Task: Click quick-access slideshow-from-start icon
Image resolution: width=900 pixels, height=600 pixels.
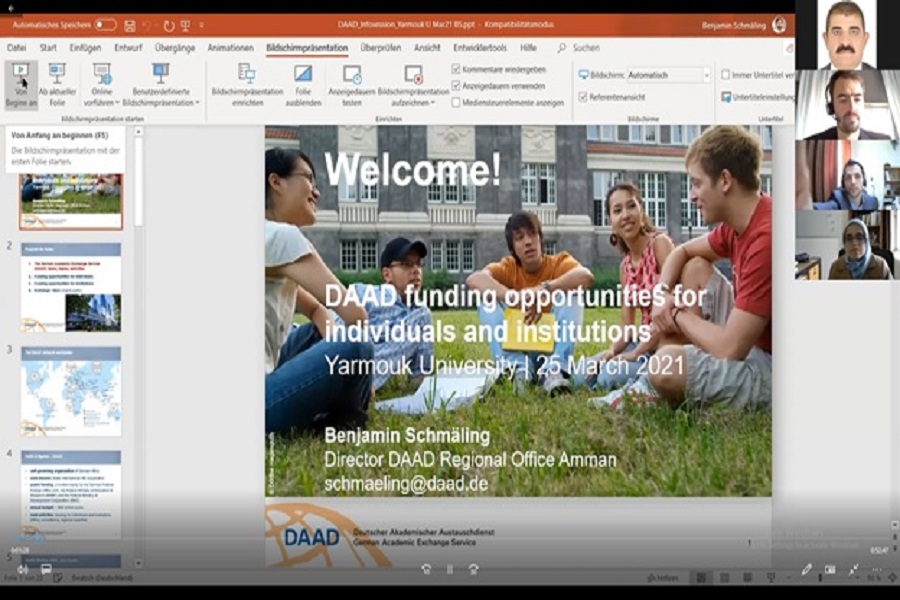Action: [x=185, y=25]
